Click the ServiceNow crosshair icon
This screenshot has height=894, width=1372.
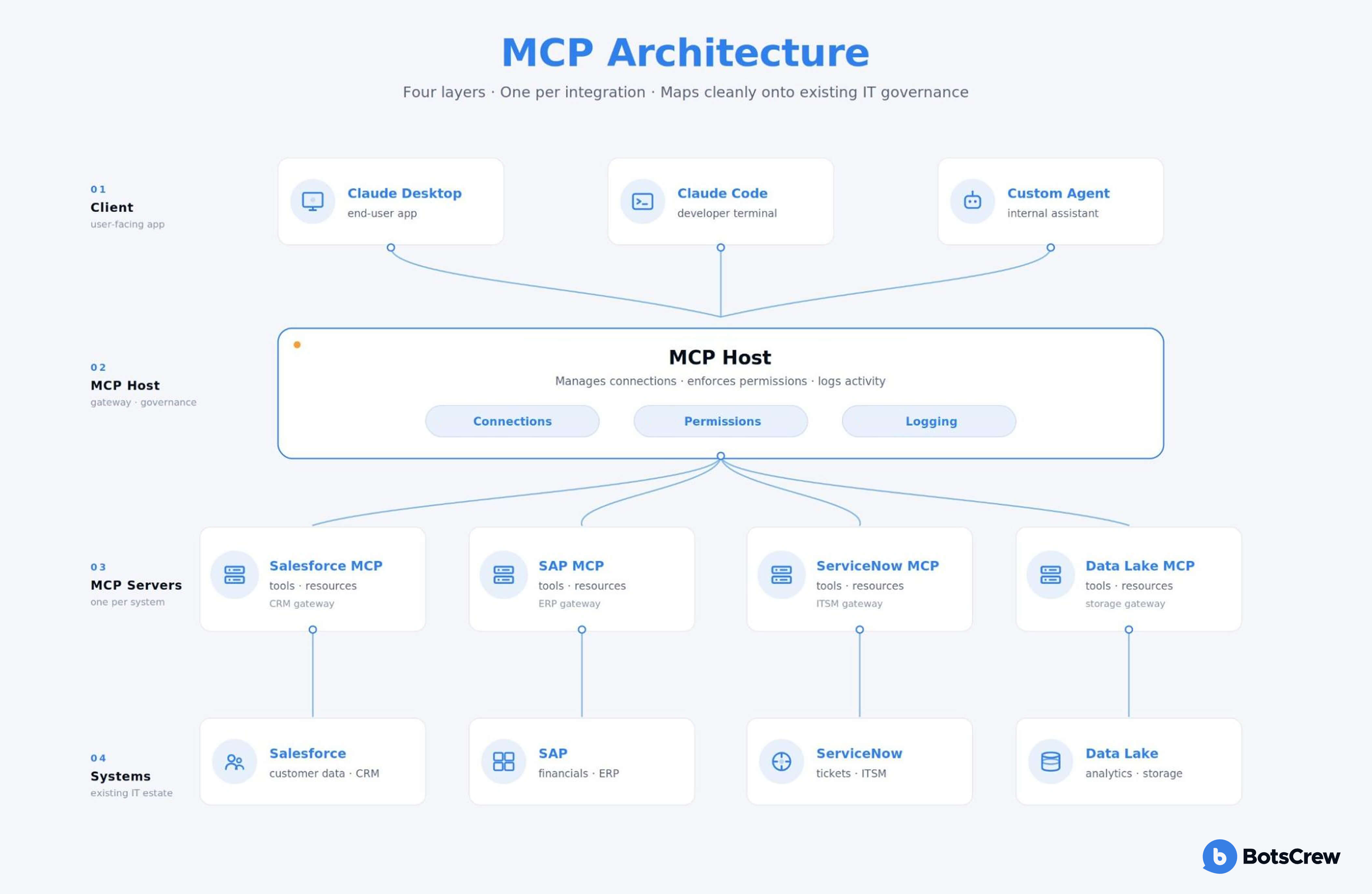[x=782, y=761]
